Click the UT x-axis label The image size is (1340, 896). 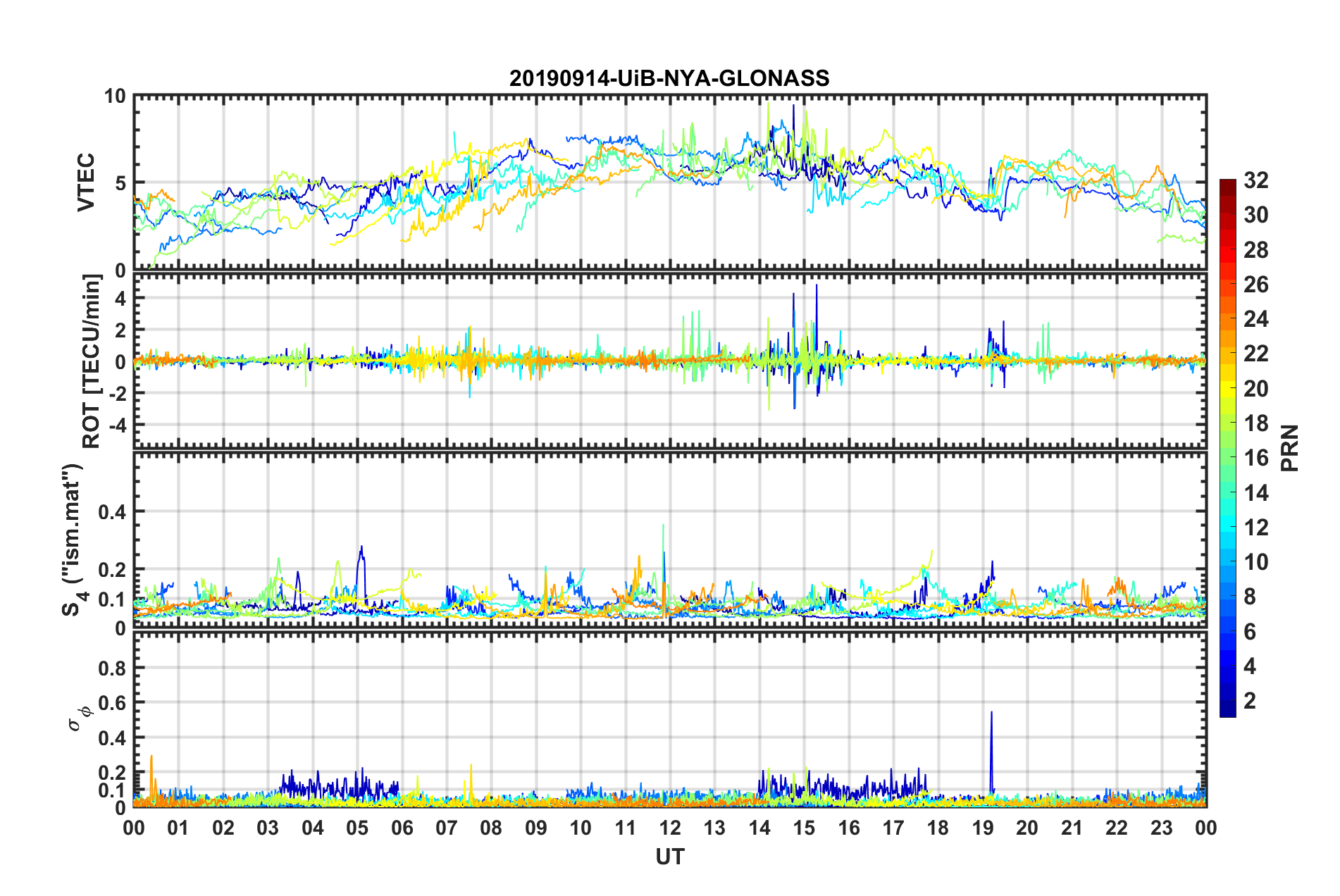click(669, 857)
